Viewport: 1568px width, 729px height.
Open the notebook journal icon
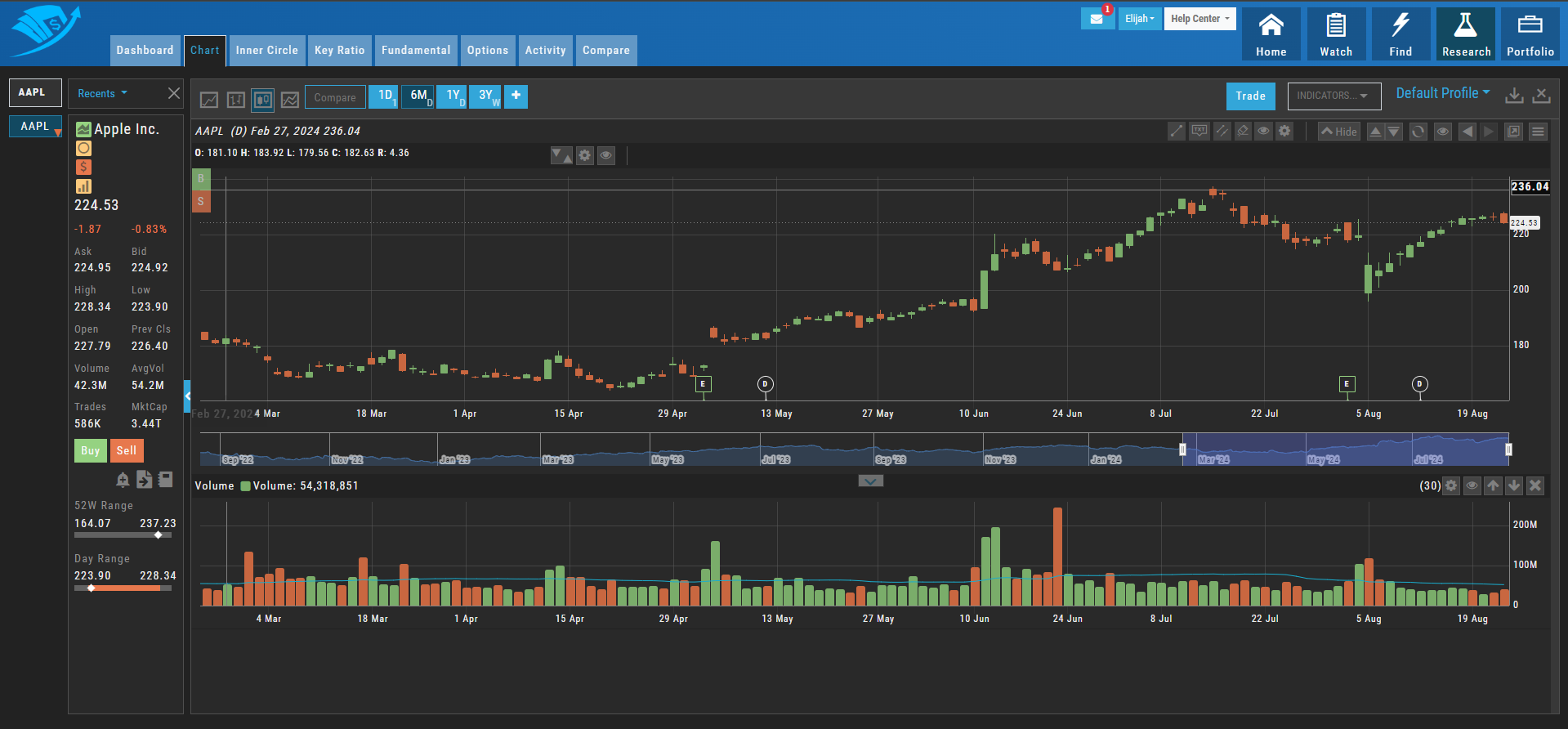166,480
